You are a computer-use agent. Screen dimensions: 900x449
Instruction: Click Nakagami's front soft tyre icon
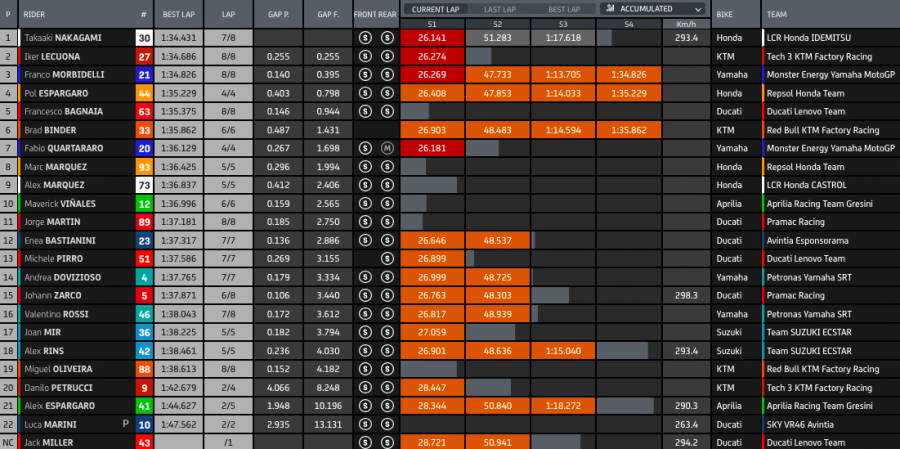[x=366, y=37]
